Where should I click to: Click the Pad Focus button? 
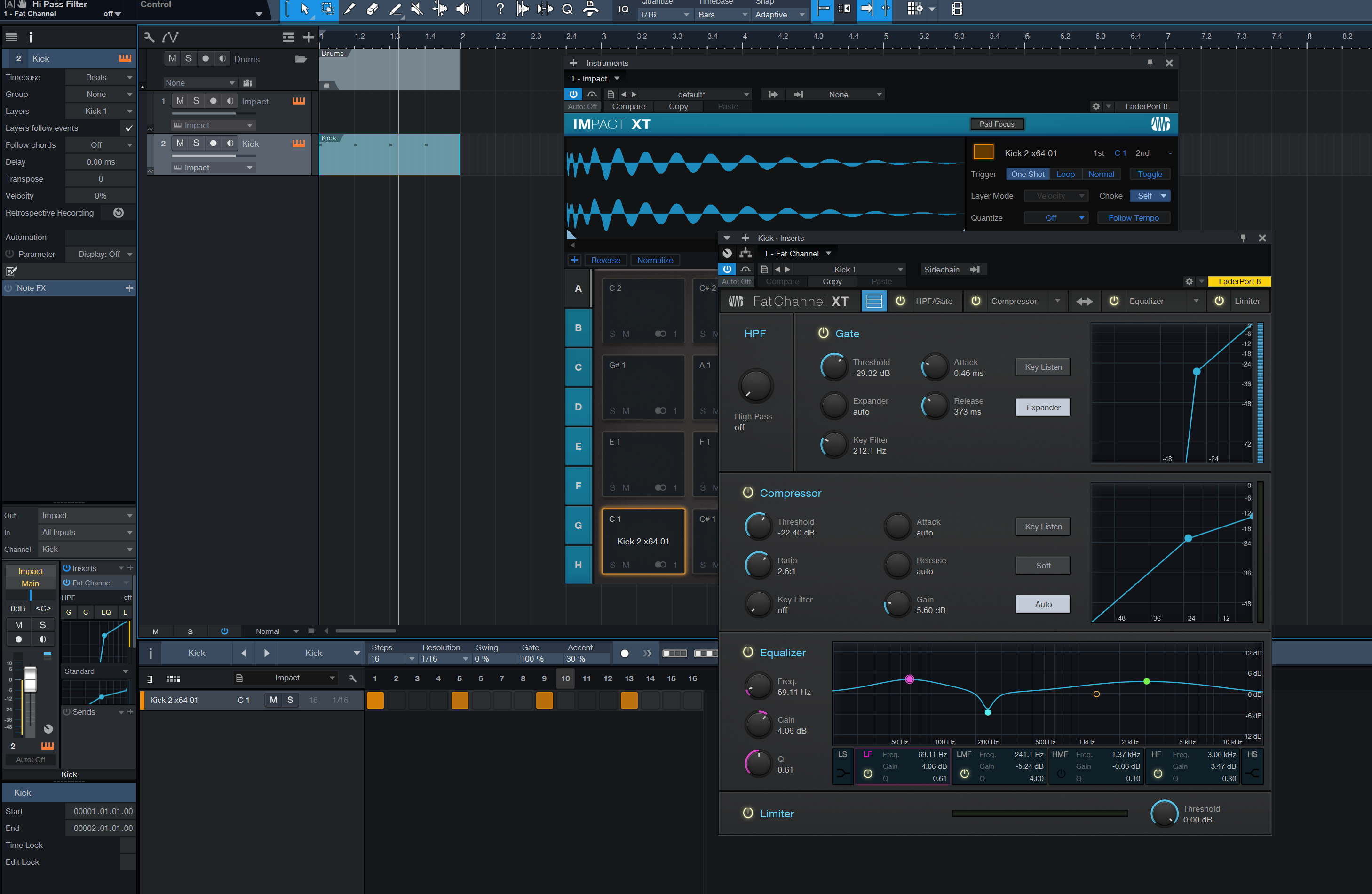(x=997, y=124)
